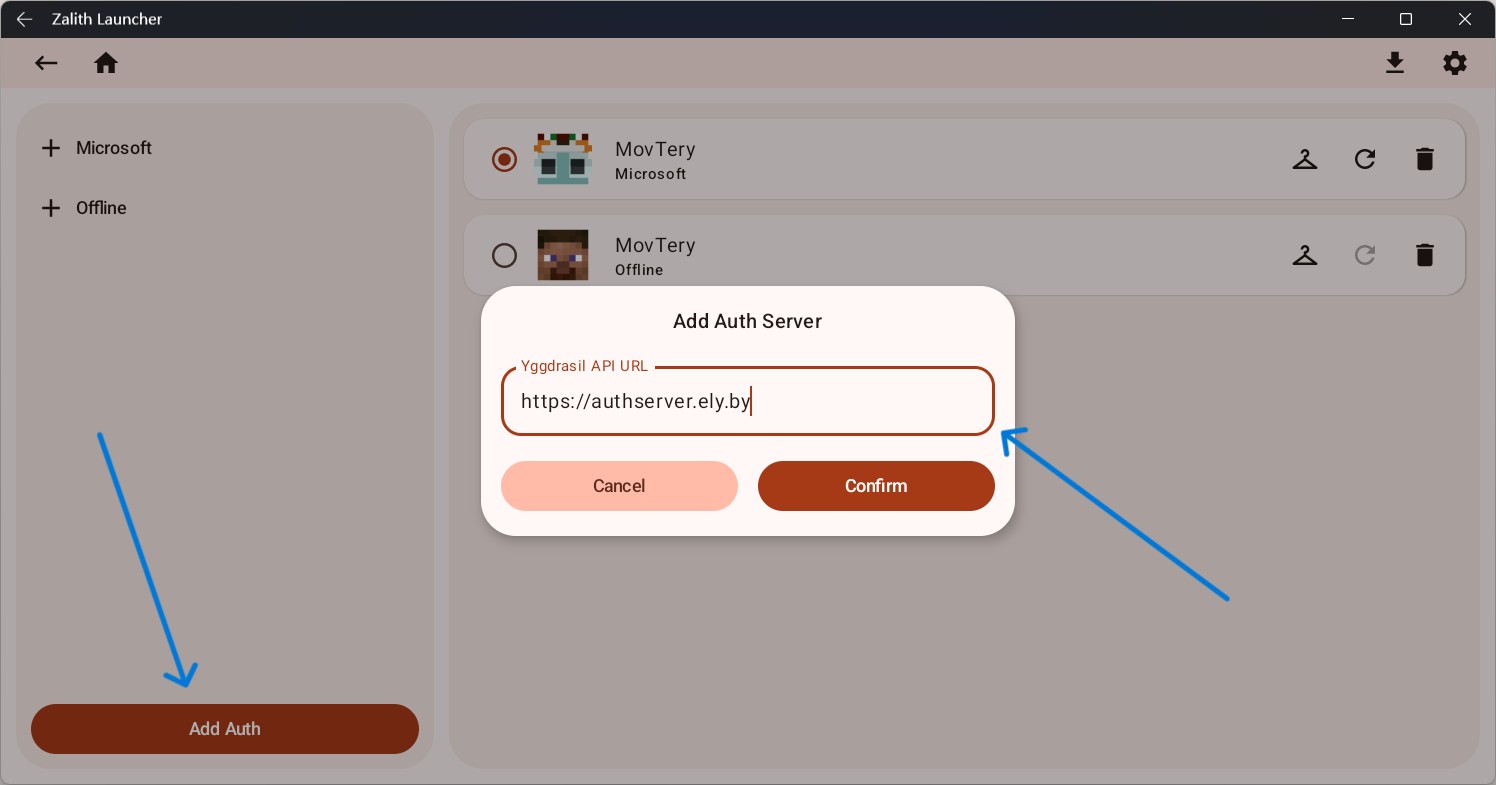
Task: Delete the Offline MovTery account via trash icon
Action: click(1425, 255)
